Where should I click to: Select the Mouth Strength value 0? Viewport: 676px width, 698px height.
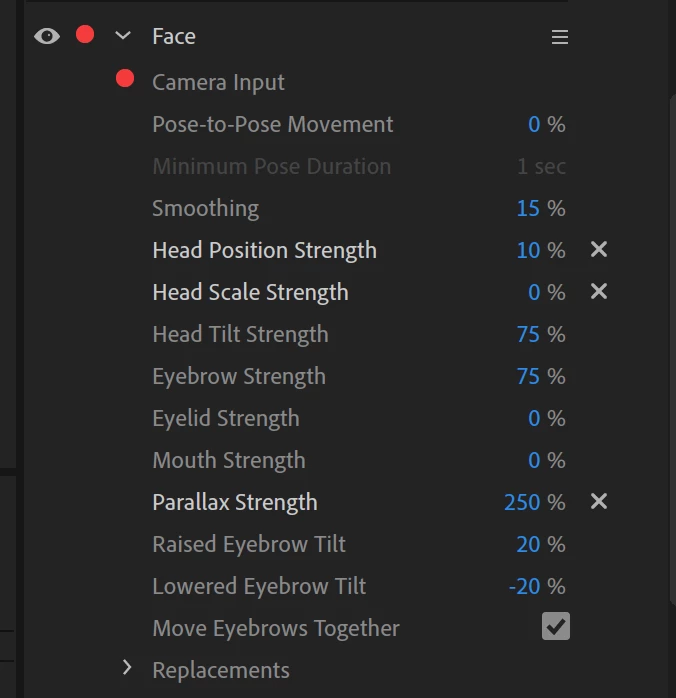534,461
